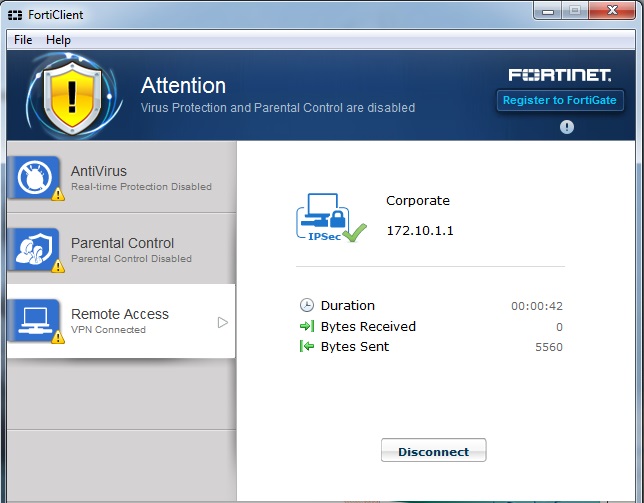Click the Corporate connection name
The width and height of the screenshot is (644, 503).
pos(418,201)
